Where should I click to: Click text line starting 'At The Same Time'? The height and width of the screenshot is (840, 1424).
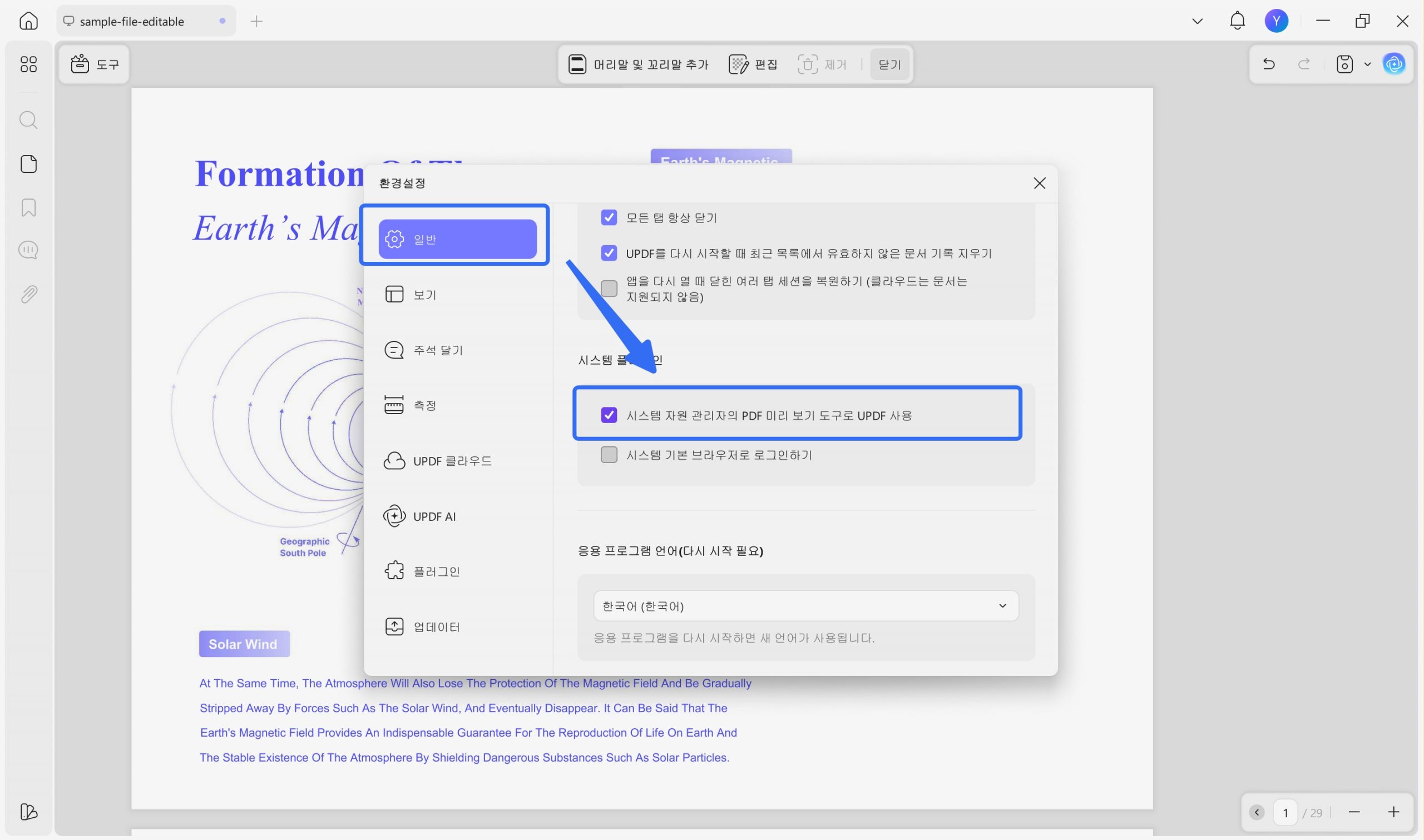click(x=475, y=683)
